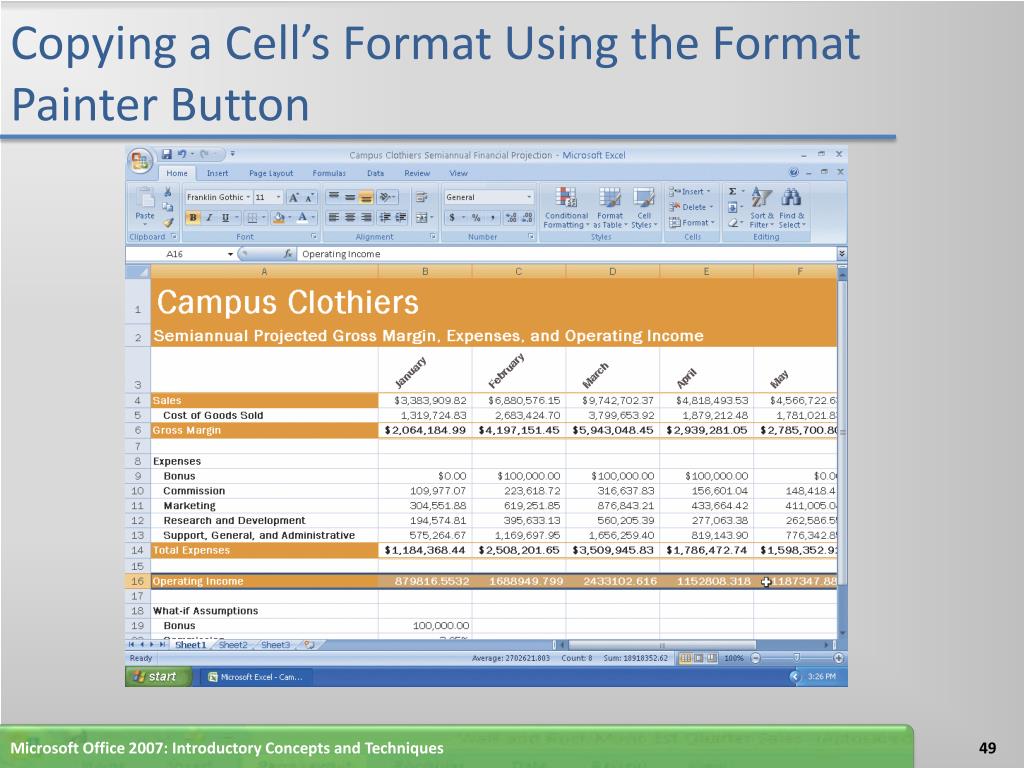
Task: Switch to the Data tab
Action: click(376, 173)
